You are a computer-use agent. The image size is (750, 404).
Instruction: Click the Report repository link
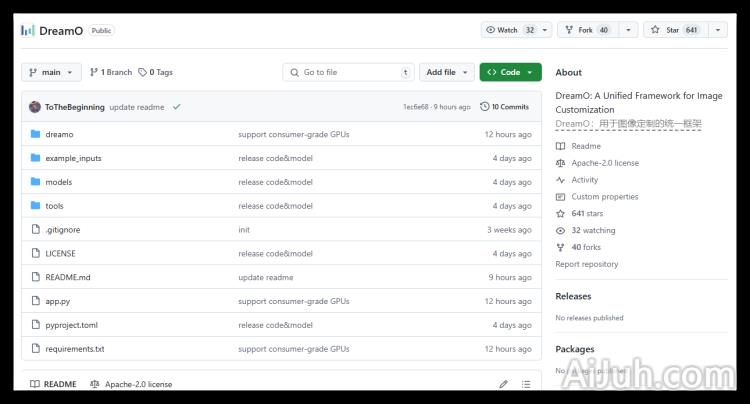tap(587, 264)
